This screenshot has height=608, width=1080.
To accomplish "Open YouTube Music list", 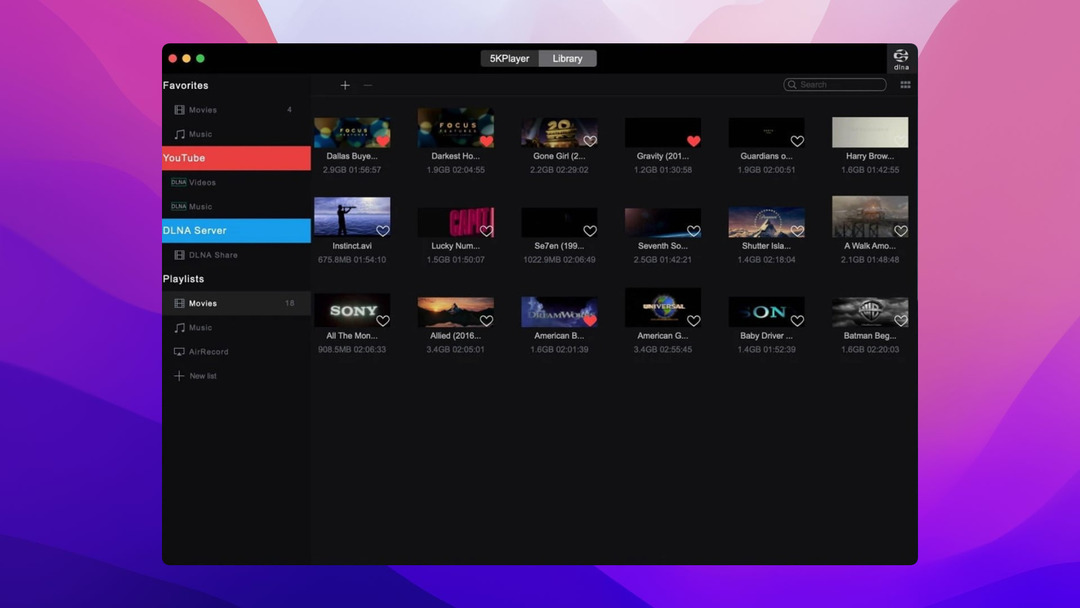I will pos(236,207).
